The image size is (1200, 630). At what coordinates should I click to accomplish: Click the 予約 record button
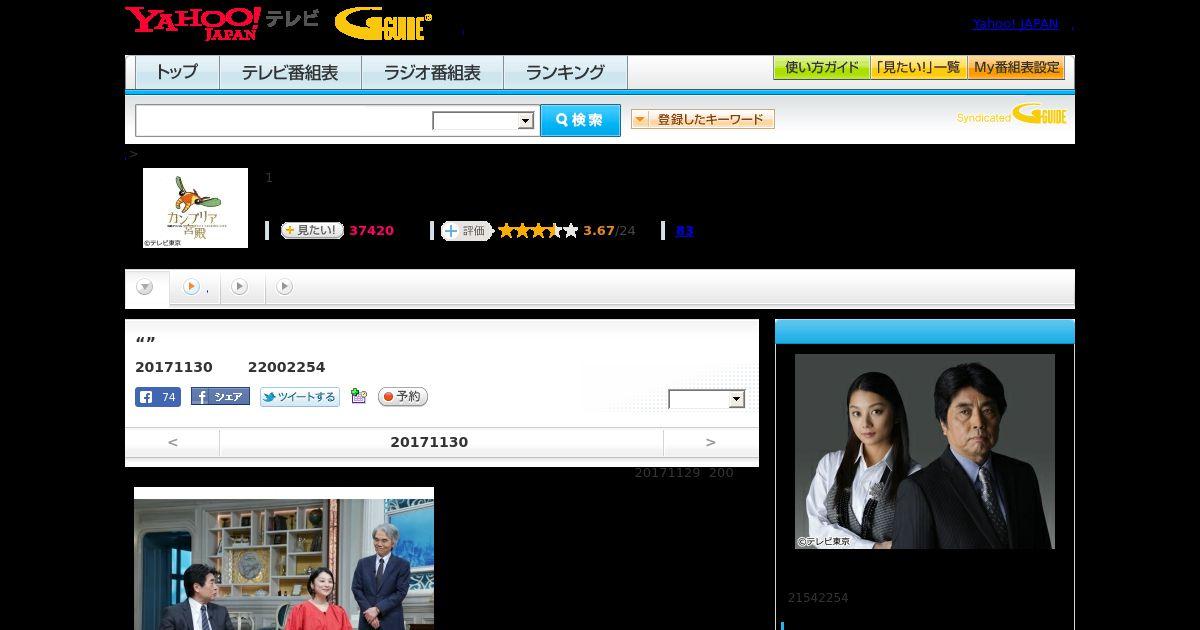point(402,397)
